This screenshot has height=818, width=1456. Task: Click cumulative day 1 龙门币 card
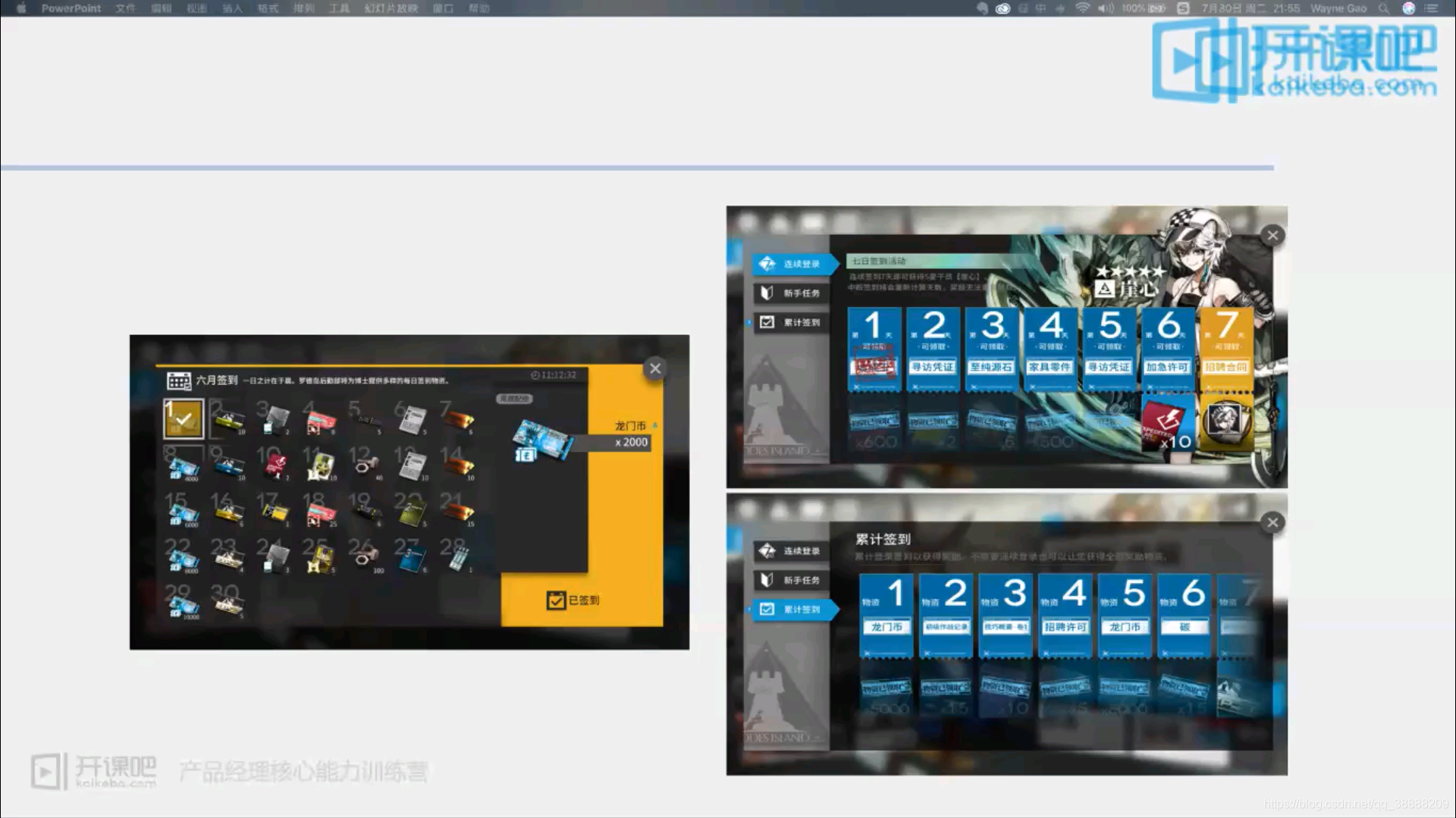pos(886,616)
